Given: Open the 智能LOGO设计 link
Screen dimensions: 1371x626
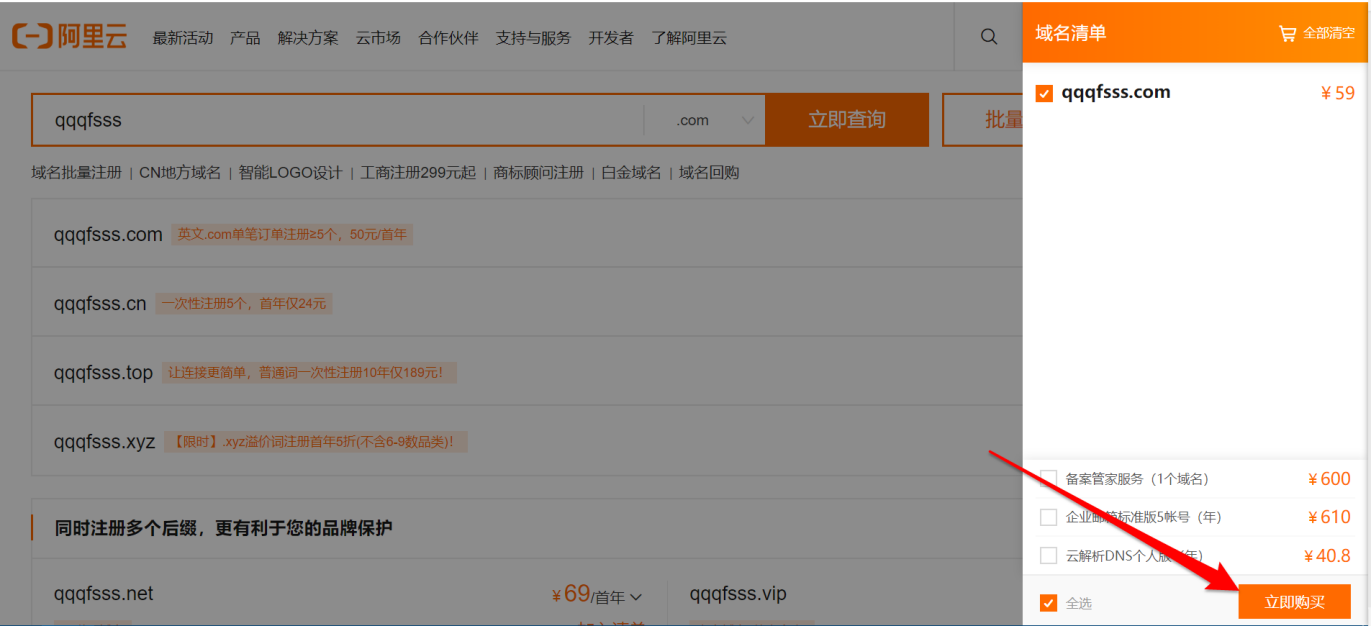Looking at the screenshot, I should pyautogui.click(x=290, y=172).
